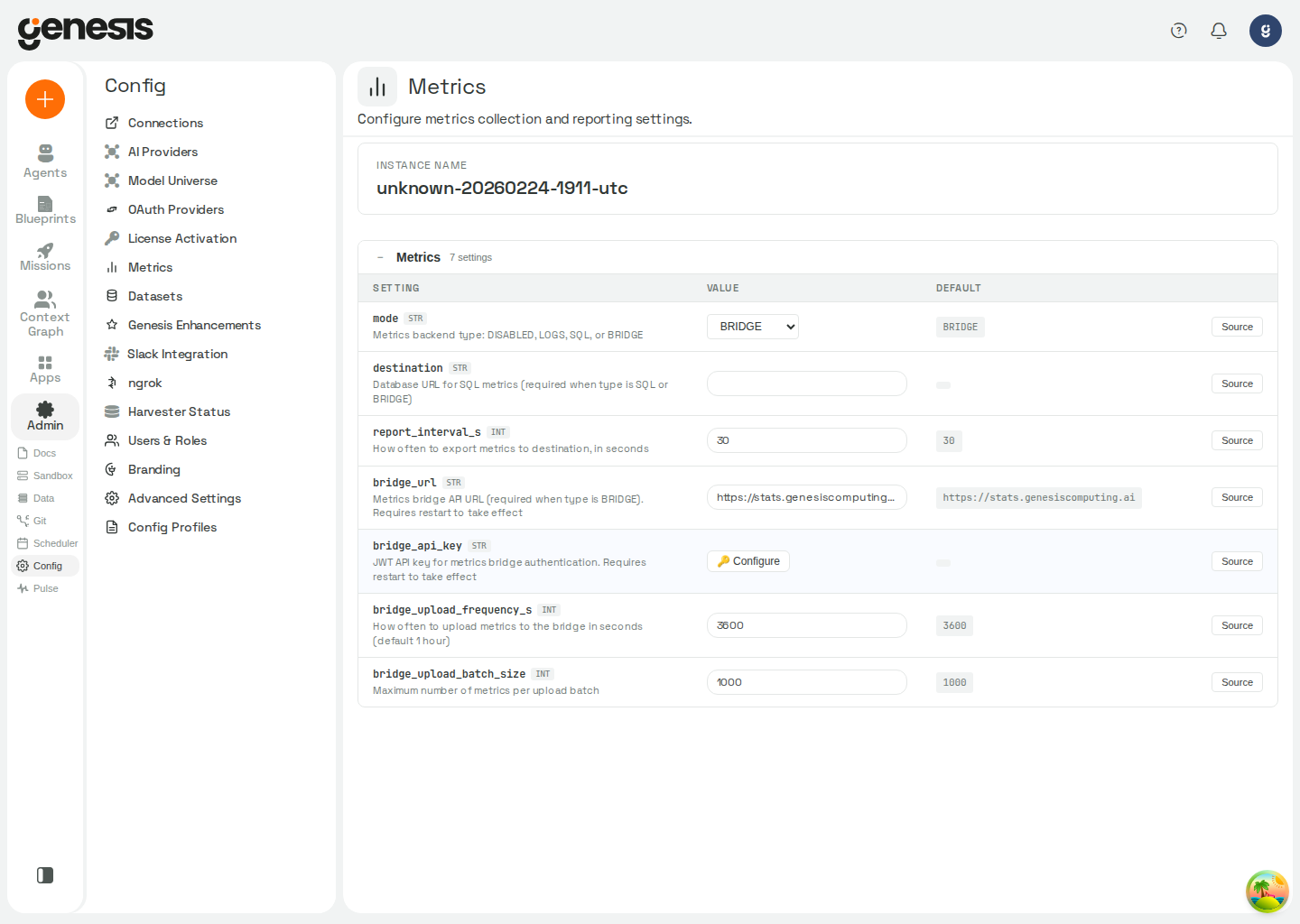Open Slack Integration page
Screen dimensions: 1300x924
coord(166,354)
